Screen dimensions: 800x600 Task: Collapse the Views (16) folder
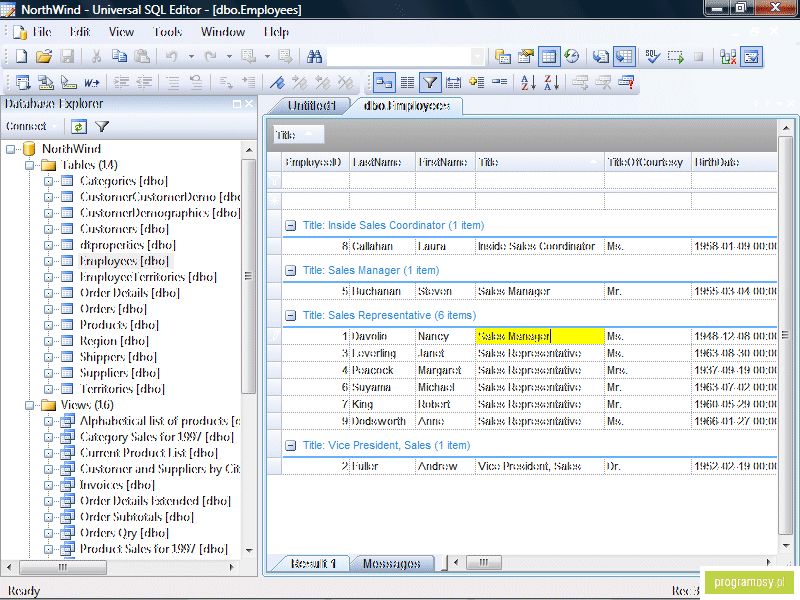point(30,405)
